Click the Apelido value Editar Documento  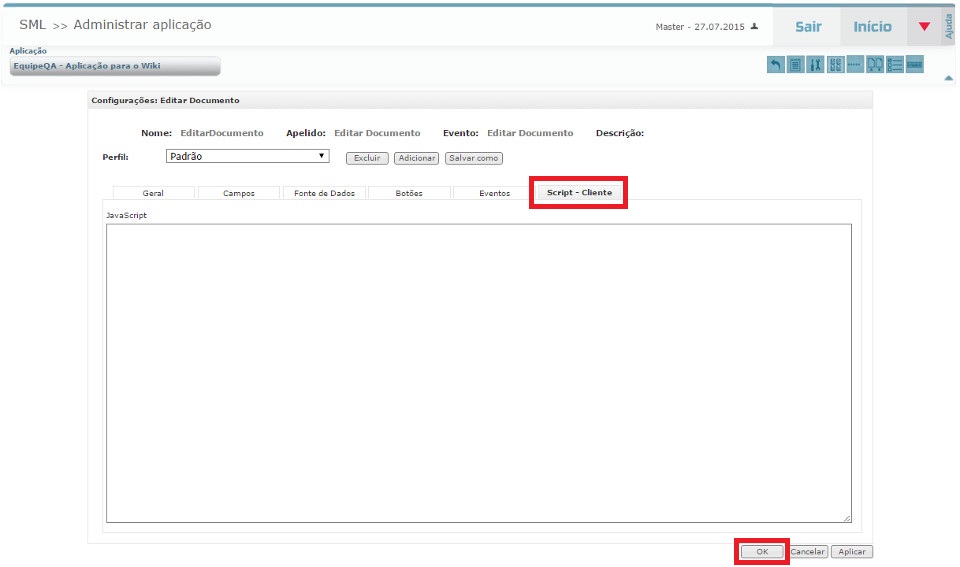377,133
